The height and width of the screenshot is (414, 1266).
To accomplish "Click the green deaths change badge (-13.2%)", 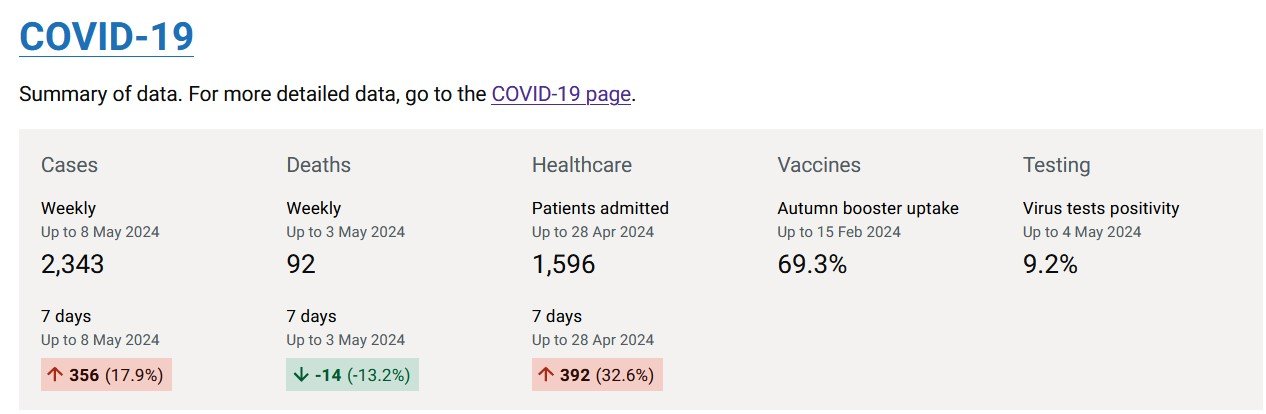I will 352,376.
